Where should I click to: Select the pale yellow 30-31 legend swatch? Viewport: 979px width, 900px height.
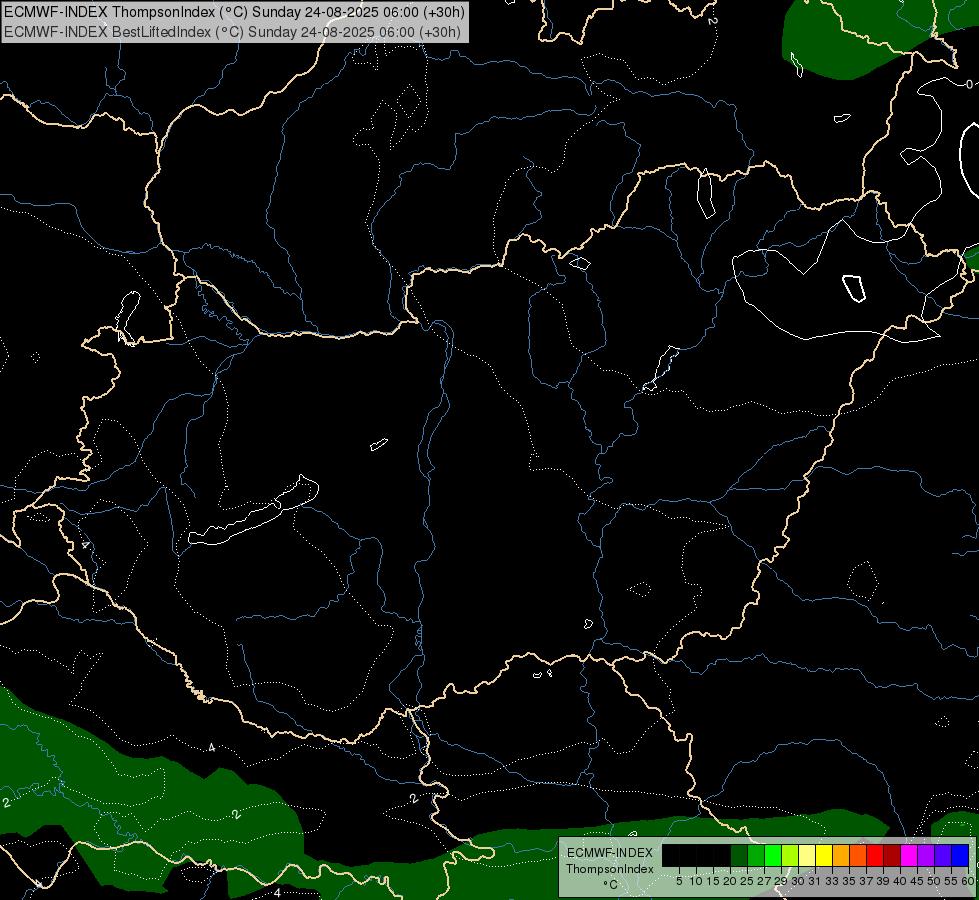click(807, 855)
